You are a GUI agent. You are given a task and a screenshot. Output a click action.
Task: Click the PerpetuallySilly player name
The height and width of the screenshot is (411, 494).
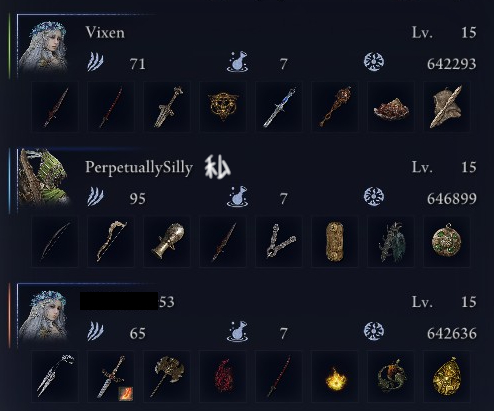pos(139,167)
